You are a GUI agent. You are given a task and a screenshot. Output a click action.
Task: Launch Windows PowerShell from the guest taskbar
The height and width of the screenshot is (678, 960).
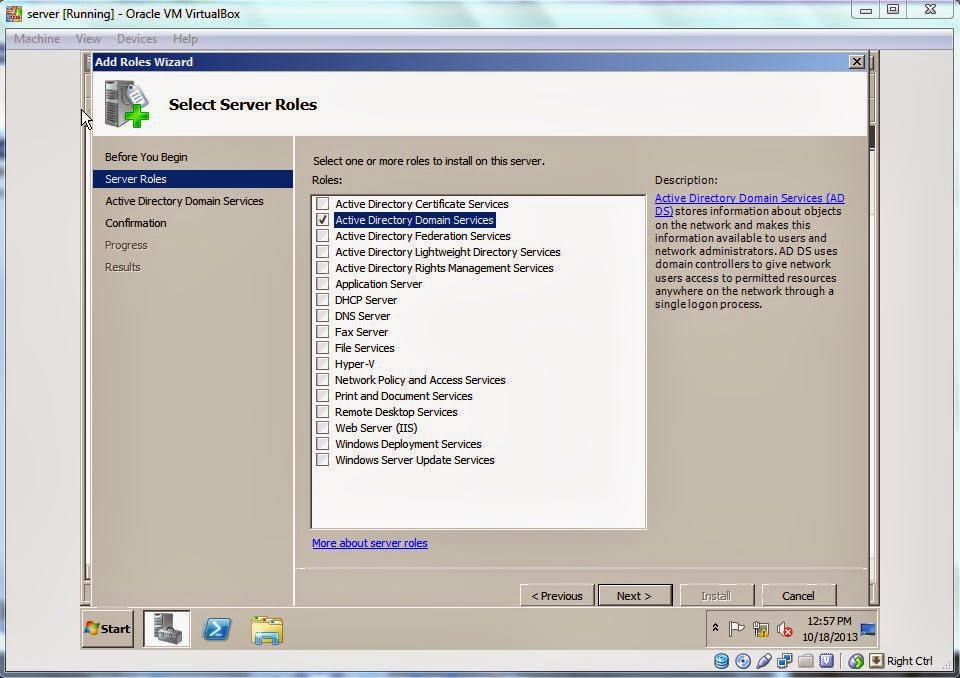pyautogui.click(x=217, y=629)
